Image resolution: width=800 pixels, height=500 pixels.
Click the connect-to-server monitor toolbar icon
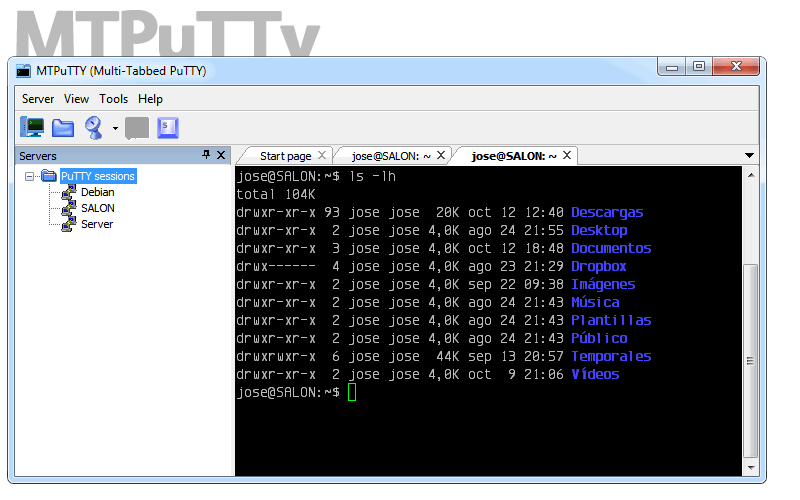32,128
